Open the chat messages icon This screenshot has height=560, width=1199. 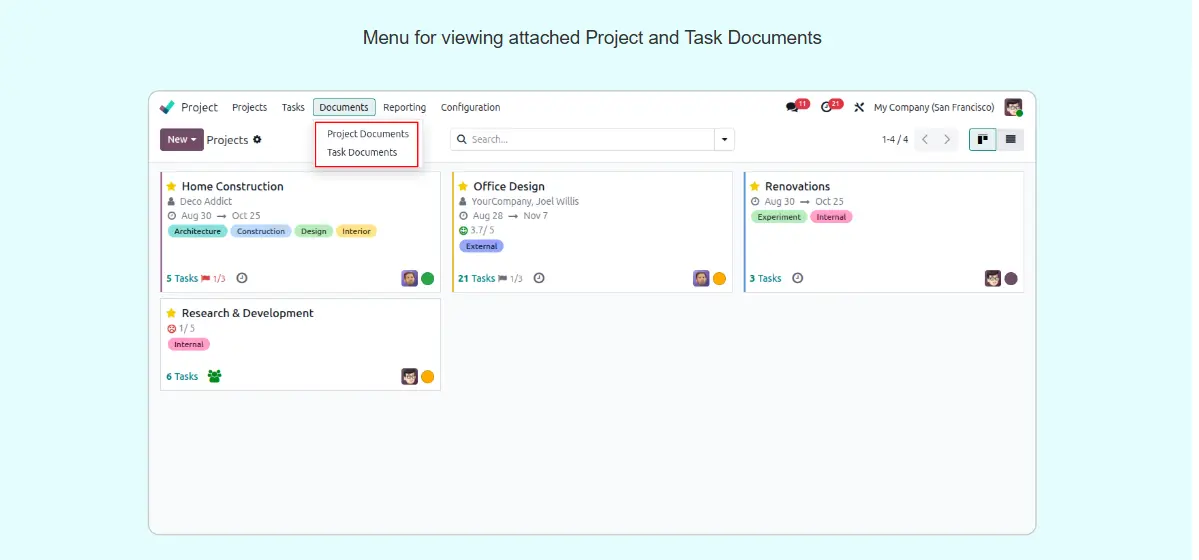pos(792,107)
